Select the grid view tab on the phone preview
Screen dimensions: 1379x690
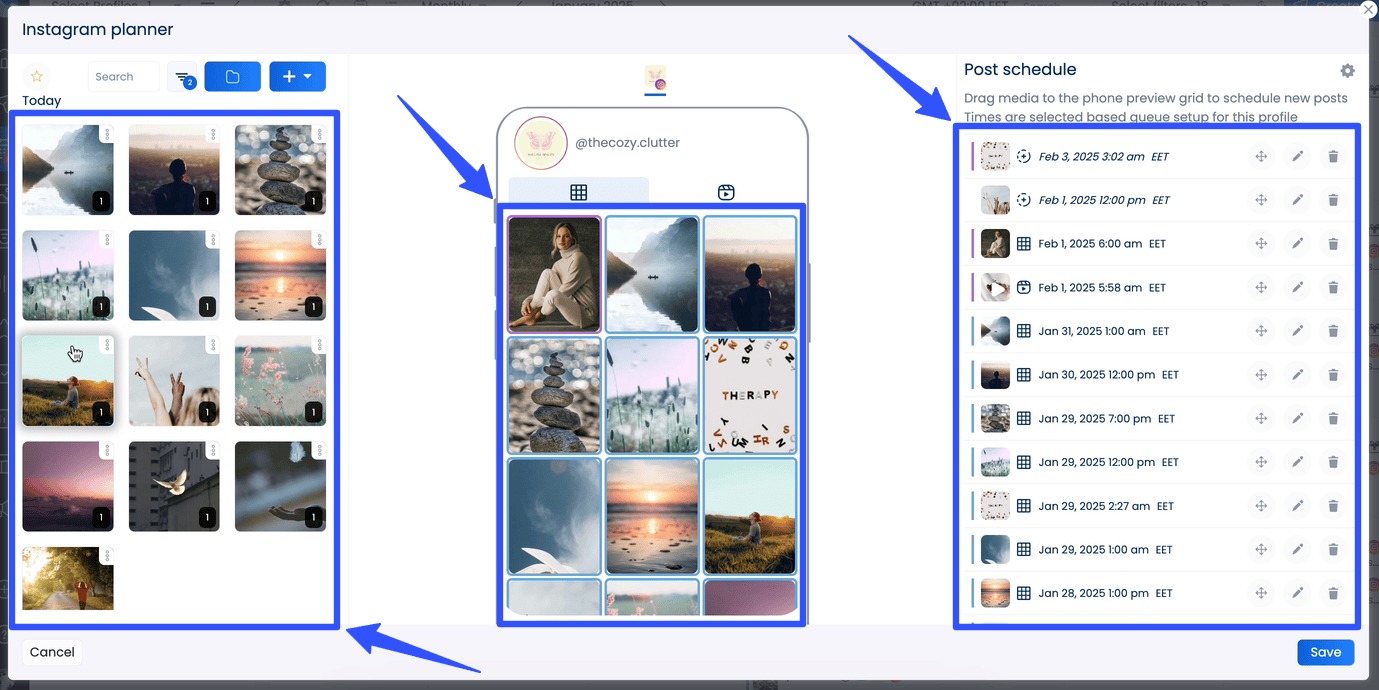click(579, 191)
